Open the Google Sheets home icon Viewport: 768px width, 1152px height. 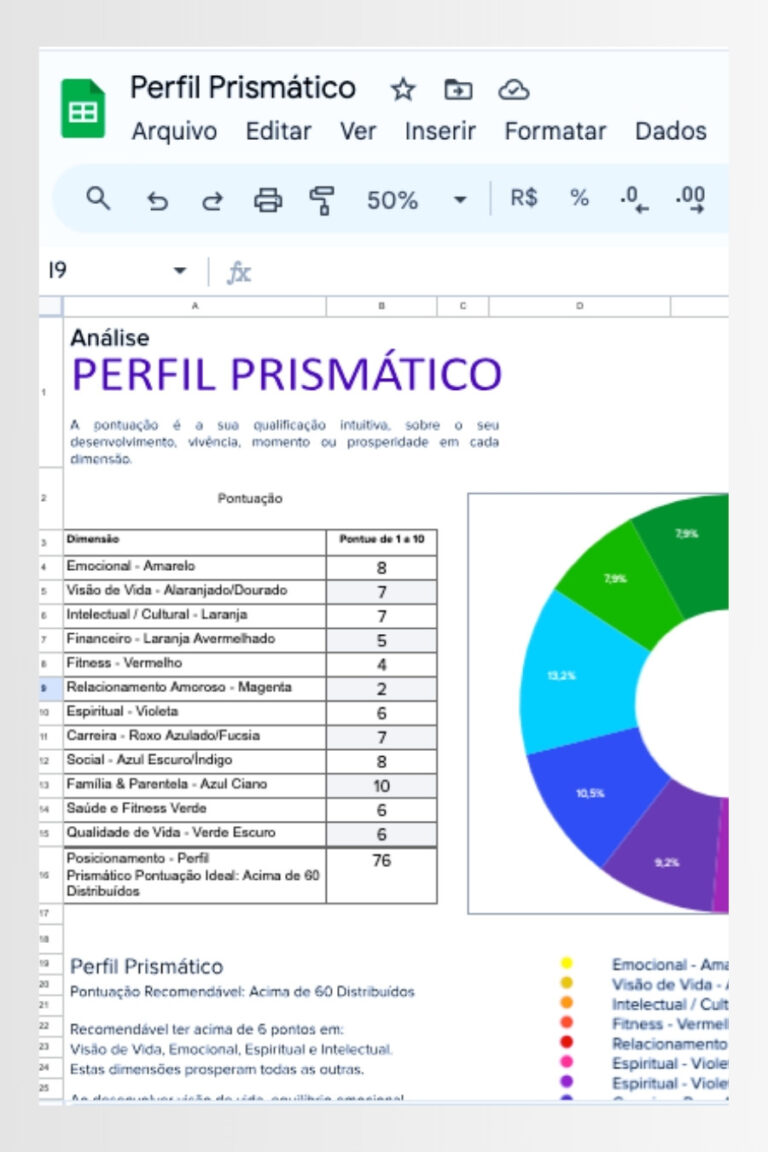point(82,109)
